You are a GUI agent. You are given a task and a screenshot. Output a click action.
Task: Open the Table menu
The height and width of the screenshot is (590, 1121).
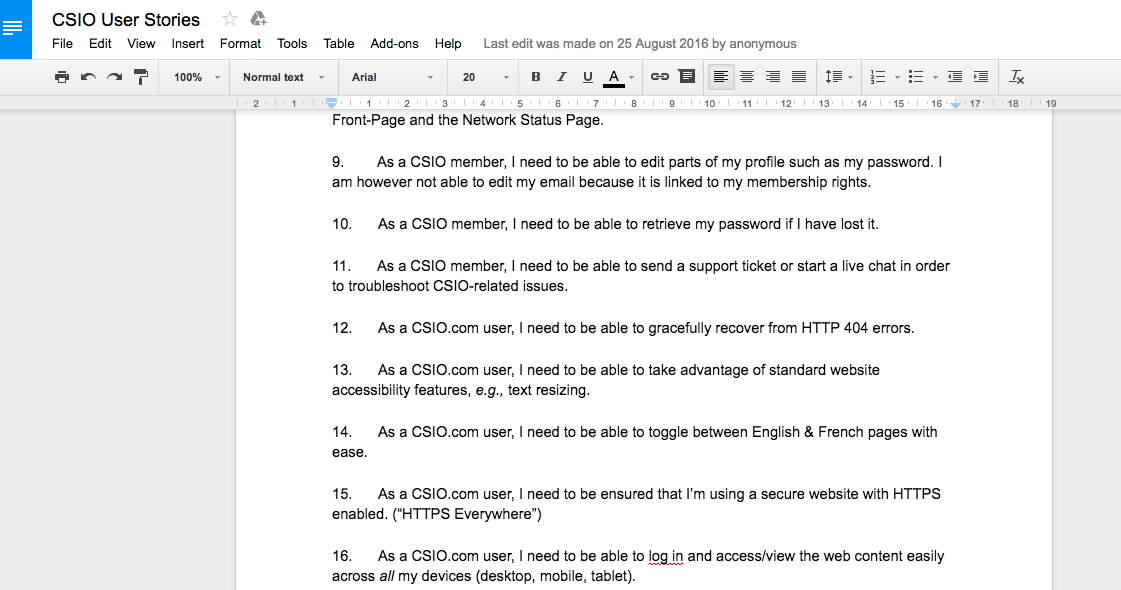338,44
